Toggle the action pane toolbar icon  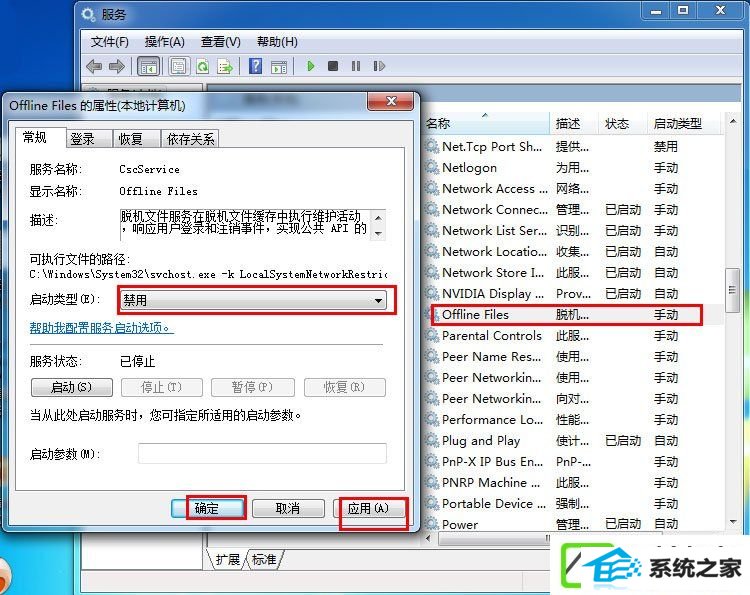pyautogui.click(x=279, y=66)
